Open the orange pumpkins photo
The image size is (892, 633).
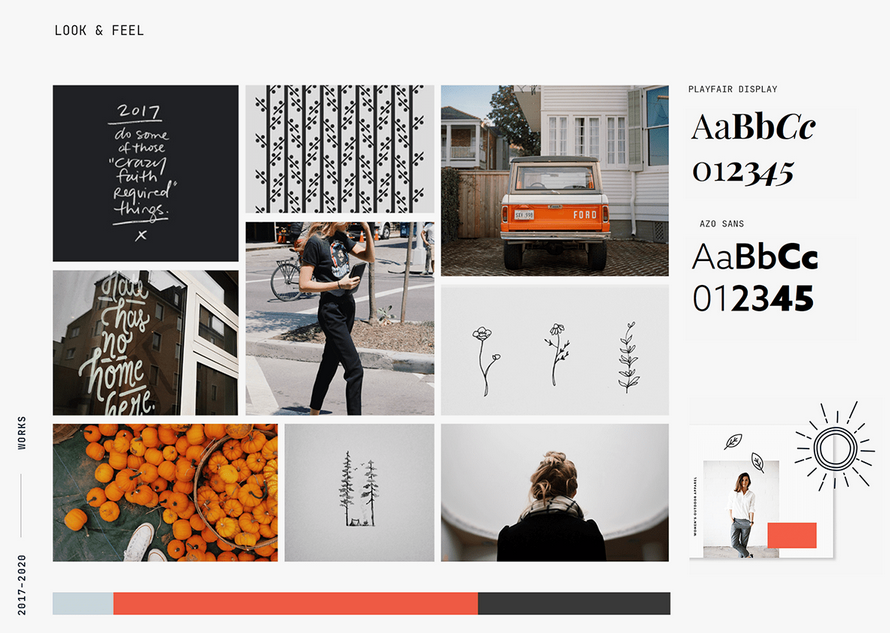tap(166, 493)
